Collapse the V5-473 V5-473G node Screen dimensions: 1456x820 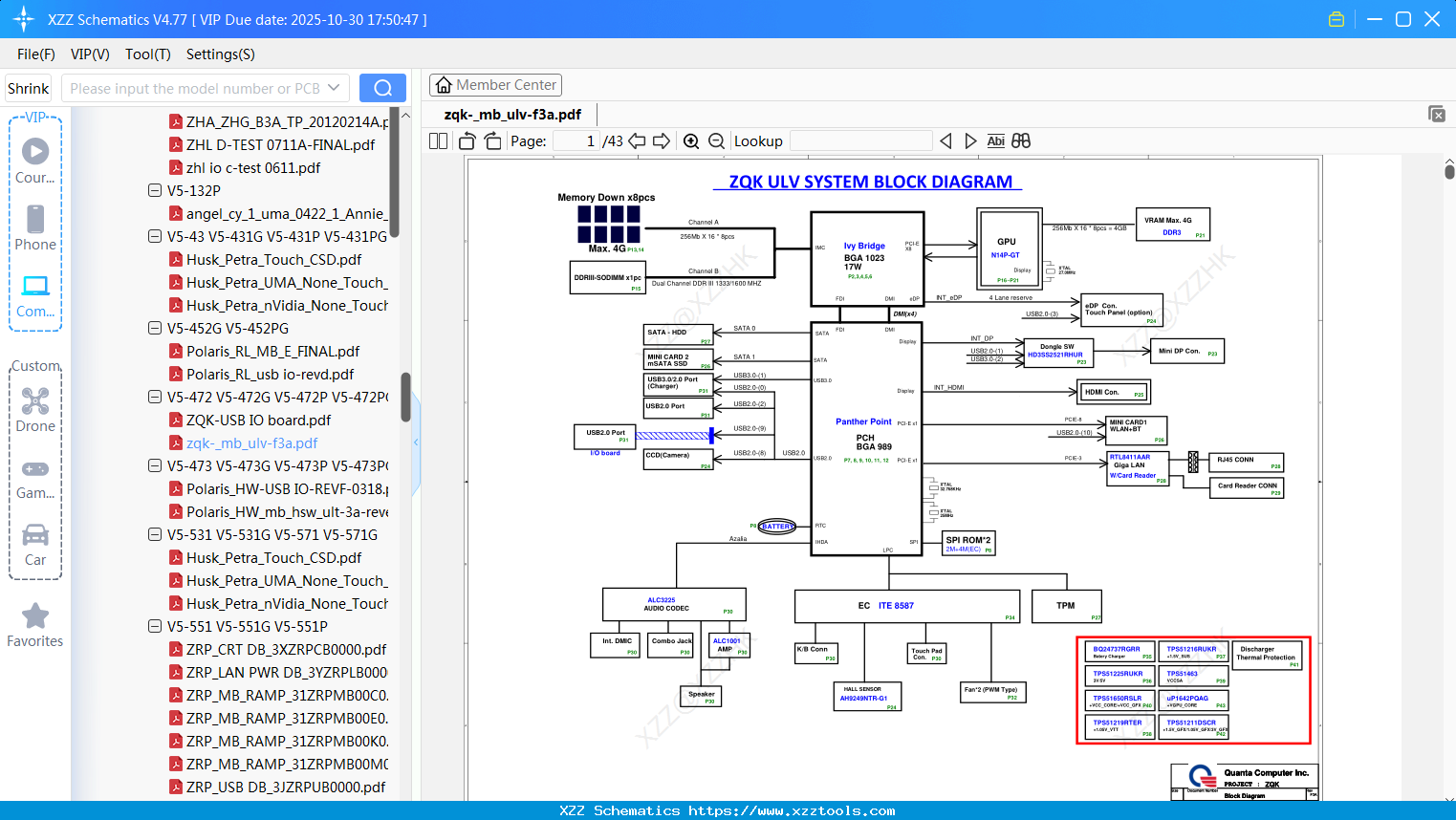point(155,465)
